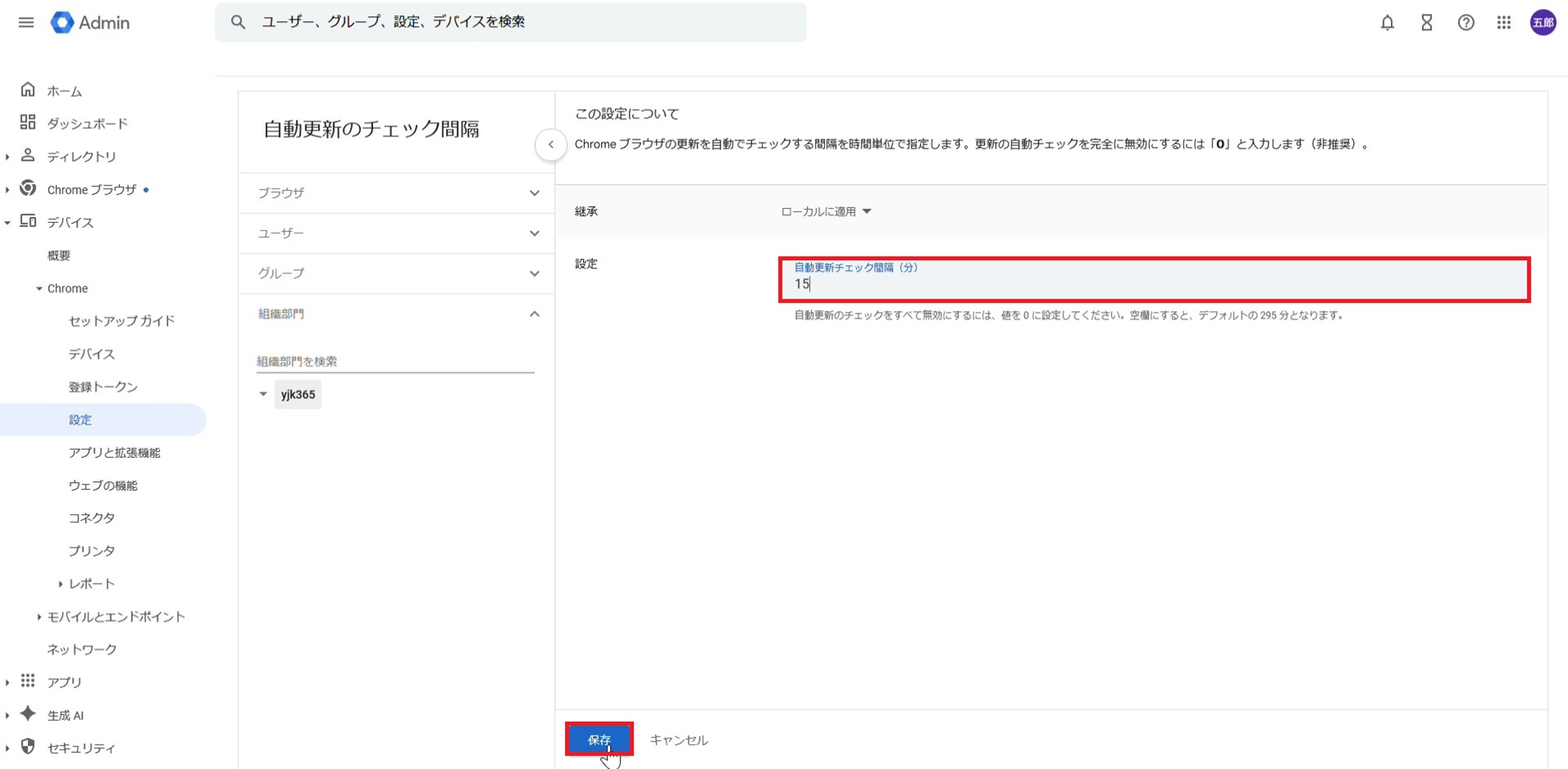
Task: Click the キャンセル button
Action: (679, 740)
